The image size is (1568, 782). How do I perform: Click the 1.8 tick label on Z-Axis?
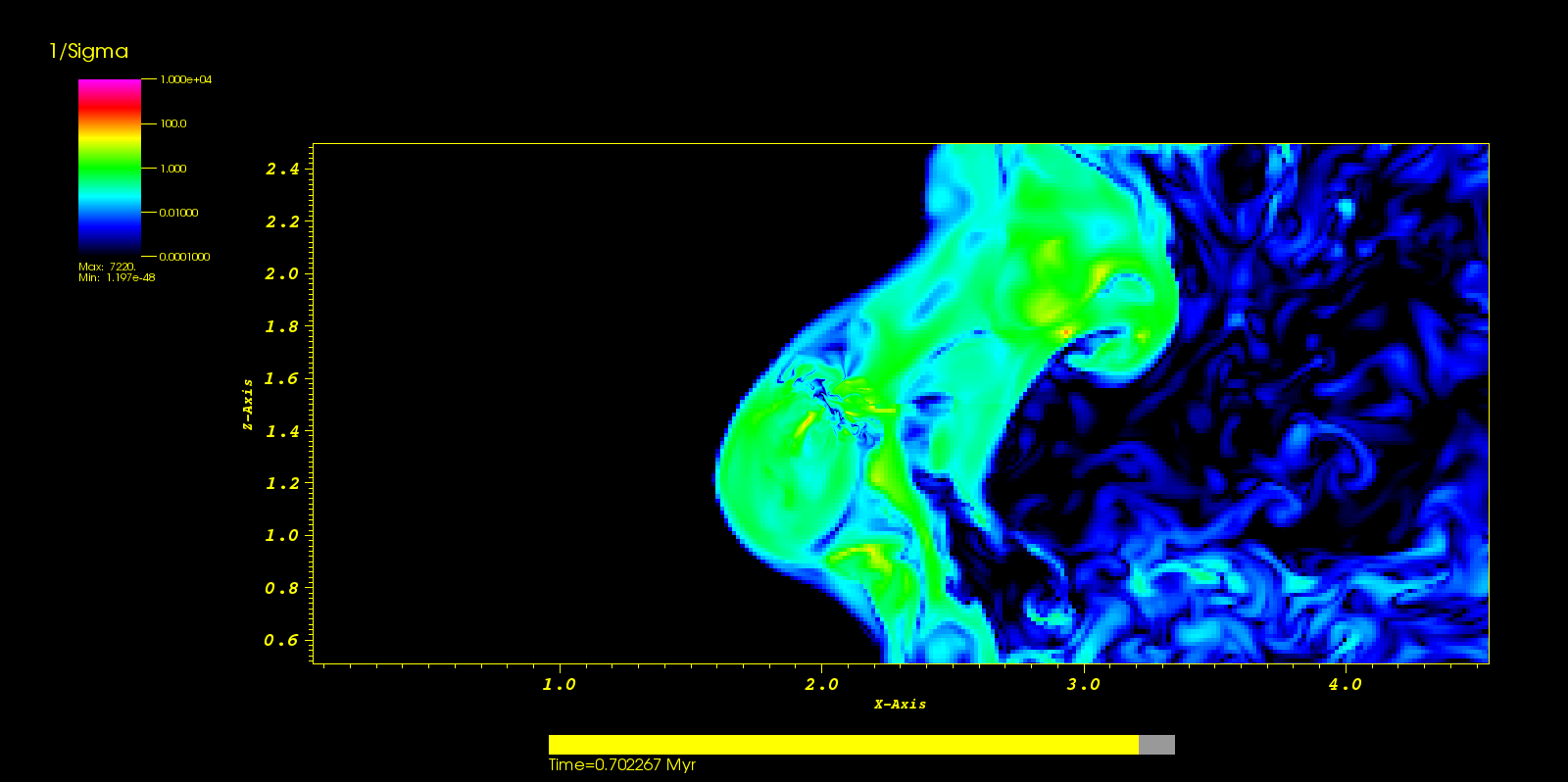282,327
